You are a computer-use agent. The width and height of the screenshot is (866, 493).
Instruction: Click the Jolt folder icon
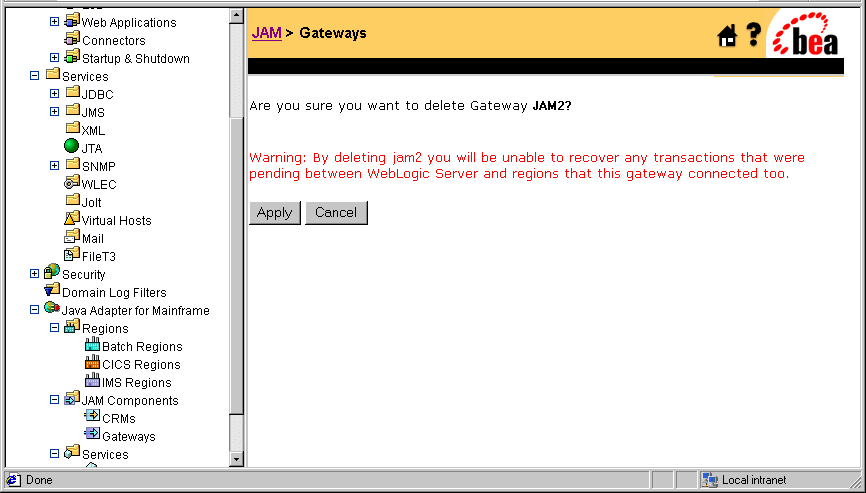pyautogui.click(x=72, y=200)
